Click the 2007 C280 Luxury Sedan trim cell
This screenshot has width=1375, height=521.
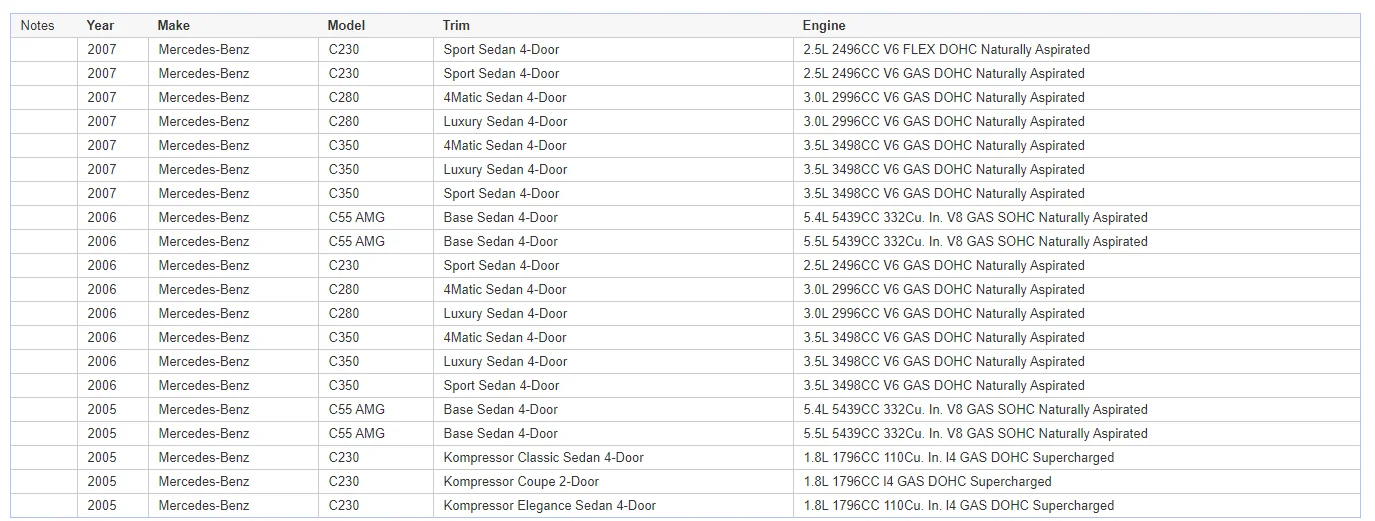614,121
